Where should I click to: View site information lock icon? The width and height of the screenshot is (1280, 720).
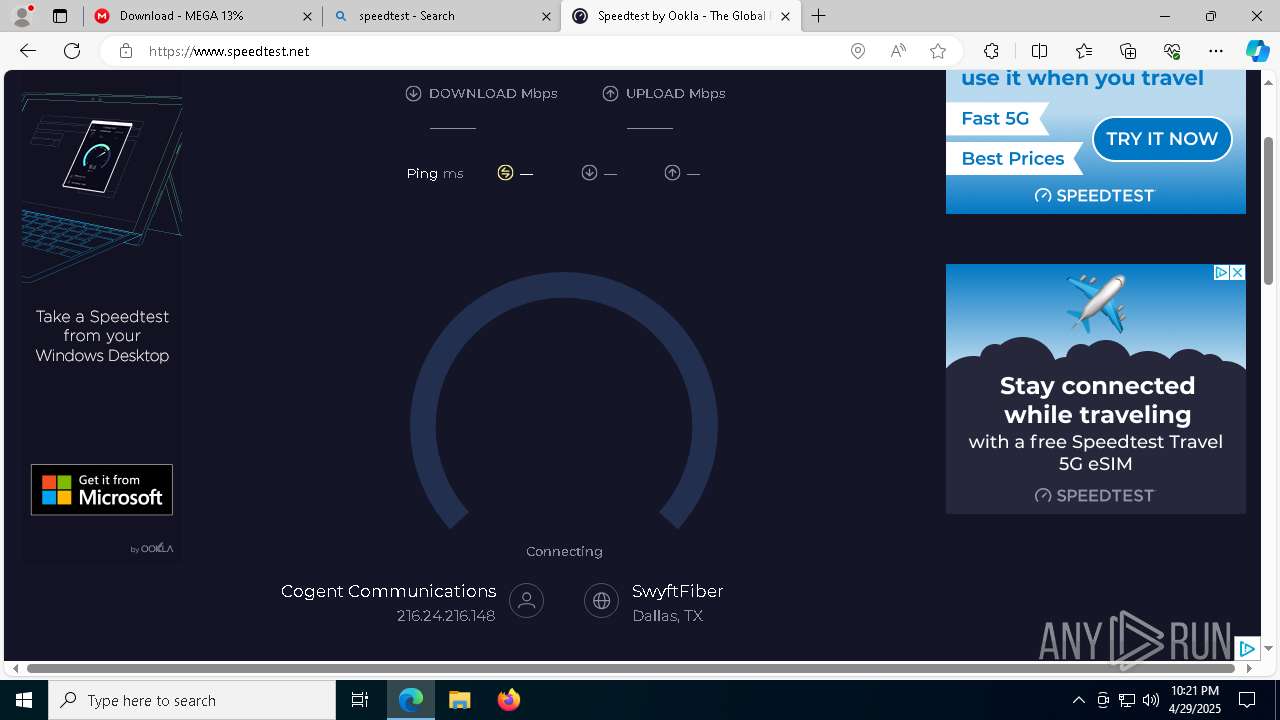coord(126,51)
